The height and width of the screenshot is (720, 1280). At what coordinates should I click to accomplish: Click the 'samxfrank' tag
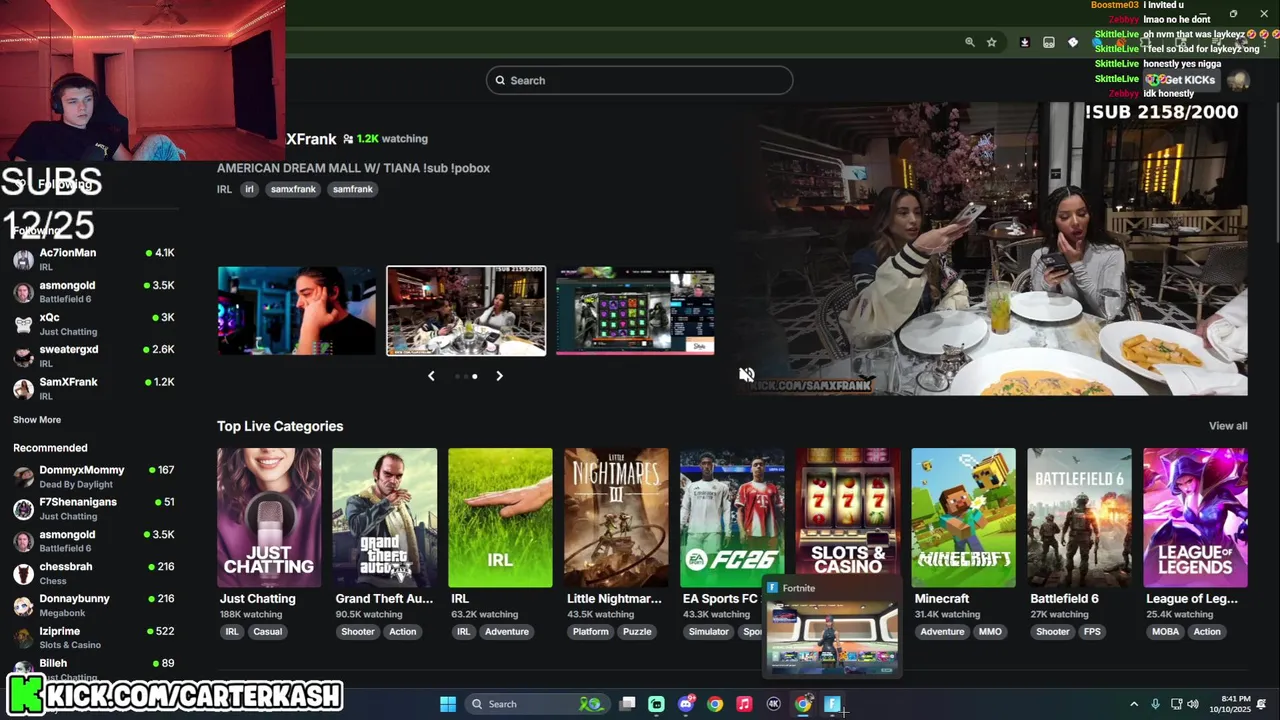[293, 189]
